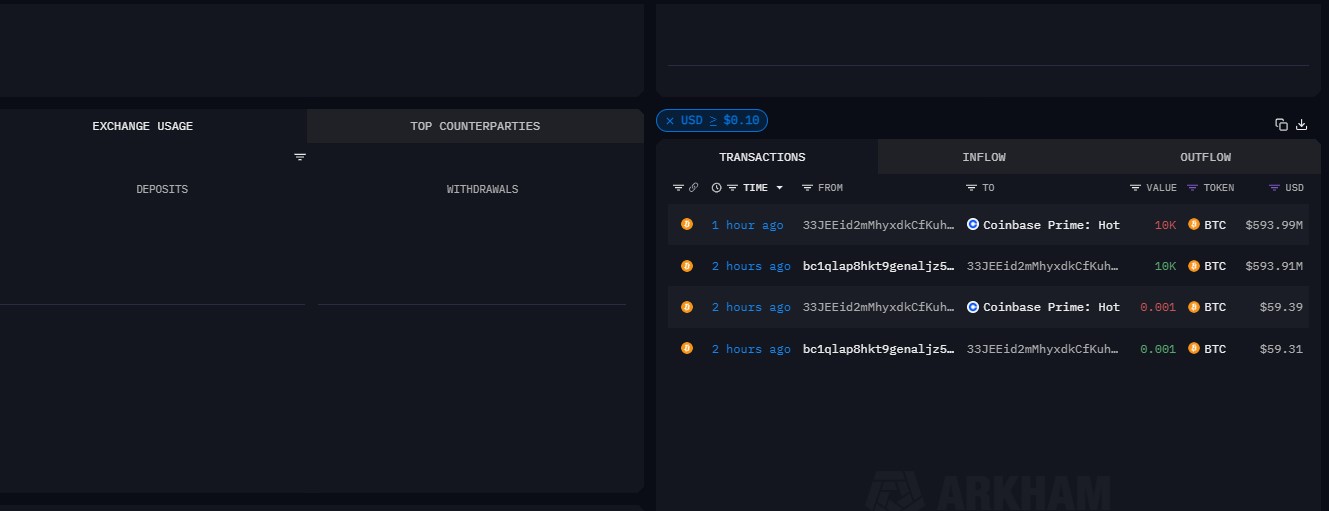Remove the USD ≥ $0.10 filter chip
This screenshot has width=1329, height=511.
pyautogui.click(x=670, y=120)
